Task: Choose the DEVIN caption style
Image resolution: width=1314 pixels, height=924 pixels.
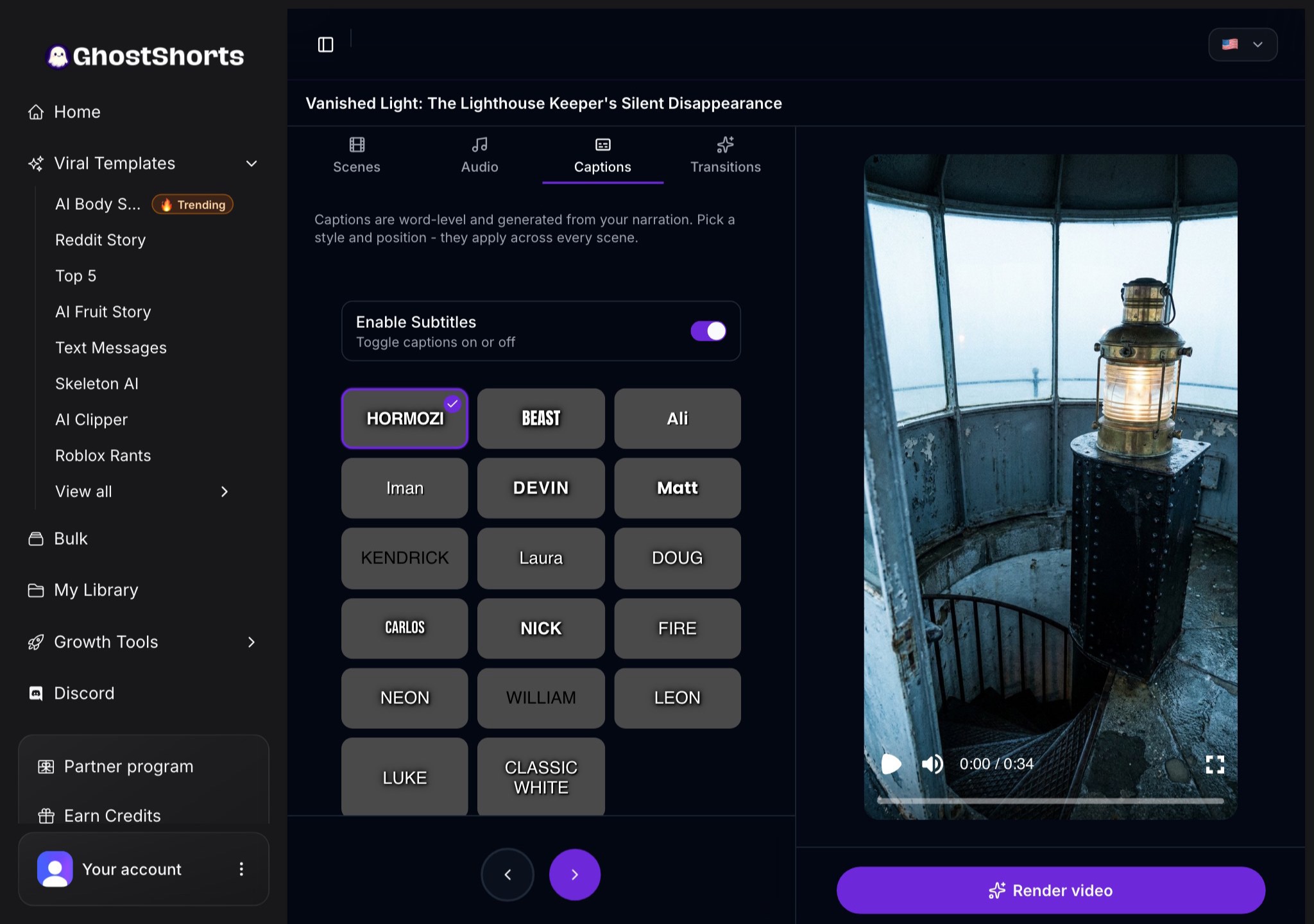Action: click(541, 488)
